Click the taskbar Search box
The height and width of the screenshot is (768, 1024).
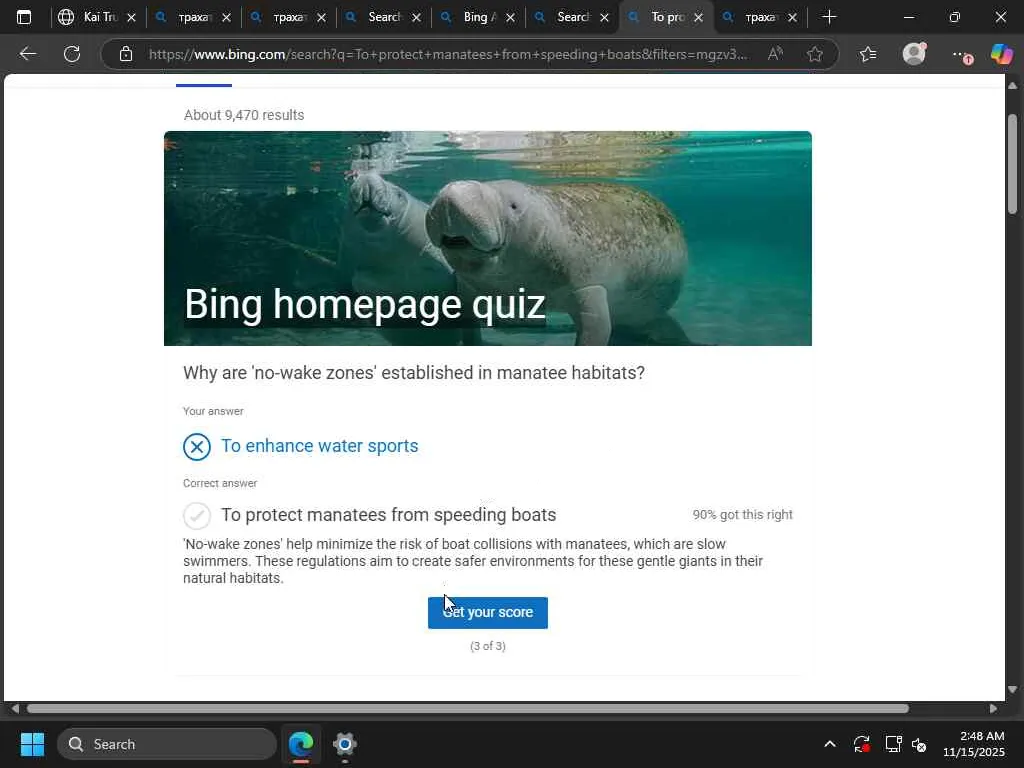[167, 744]
